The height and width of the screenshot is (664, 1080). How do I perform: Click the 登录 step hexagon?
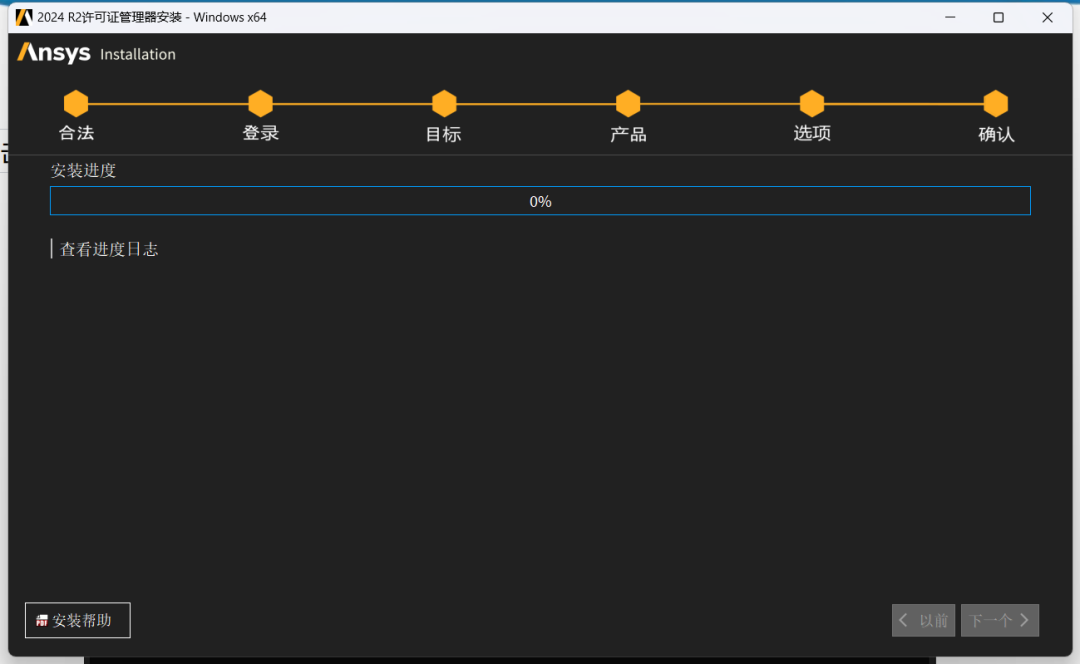[x=260, y=103]
